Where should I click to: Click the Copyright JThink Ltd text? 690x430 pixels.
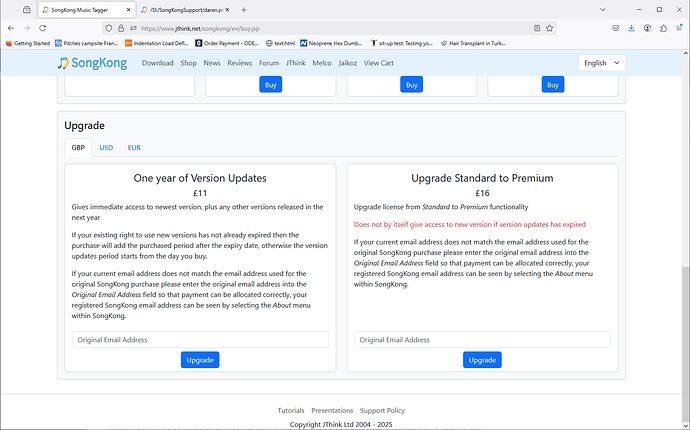341,425
